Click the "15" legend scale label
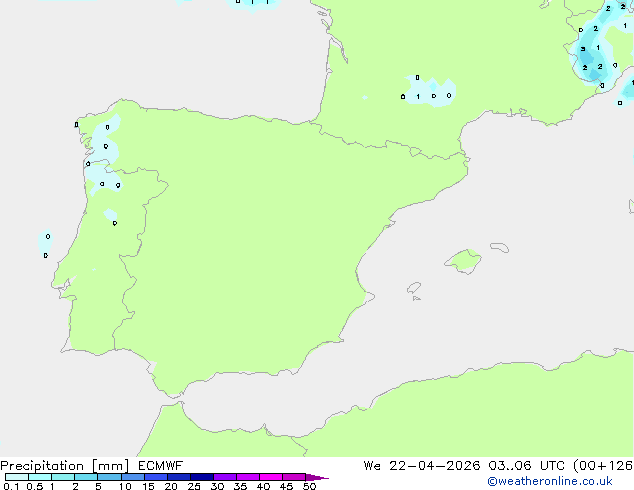Viewport: 634px width, 490px height. pos(148,486)
